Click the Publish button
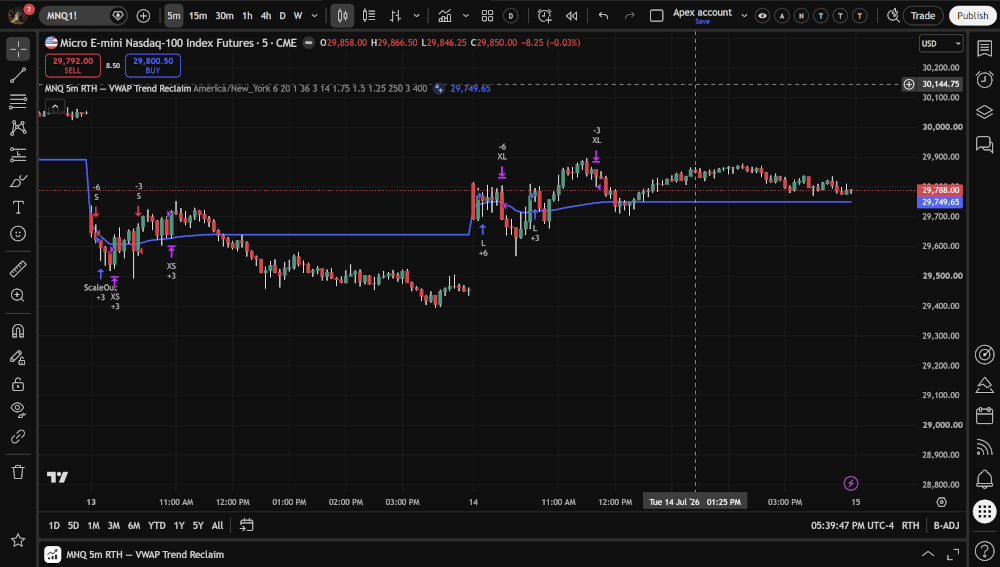Viewport: 1000px width, 567px height. 972,16
